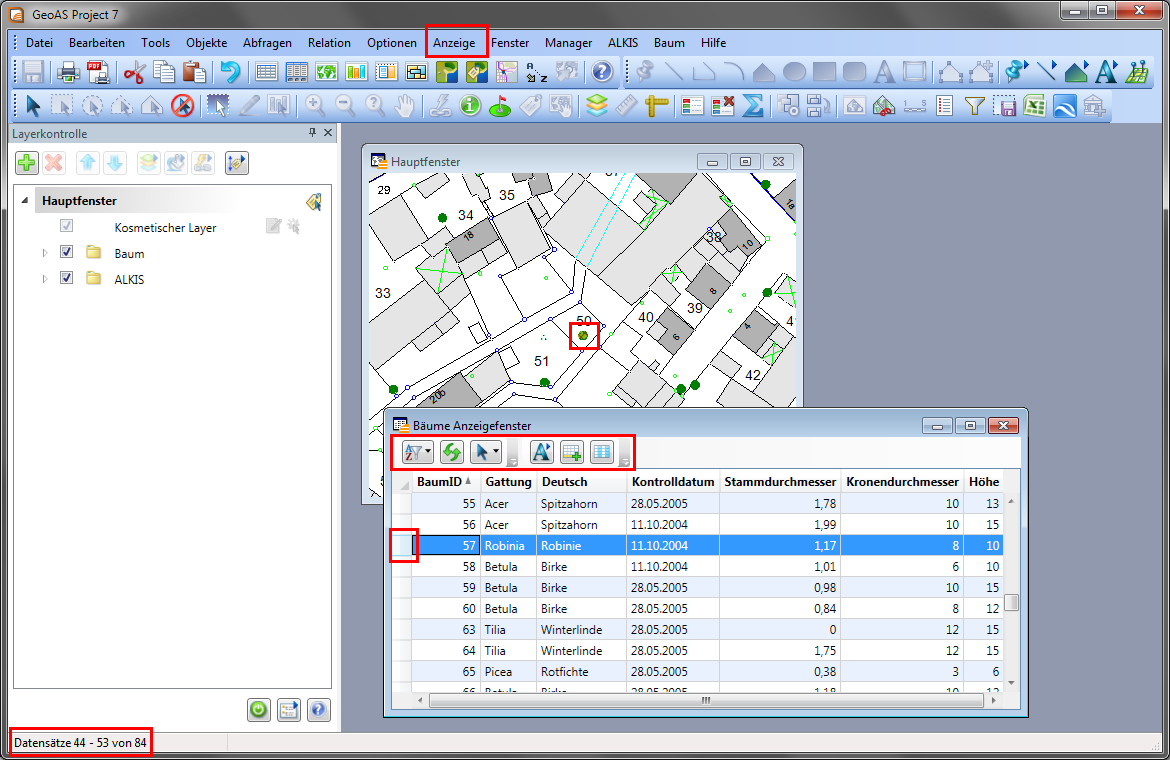Open the Bearbeiten menu
Screen dimensions: 1170x760
97,43
